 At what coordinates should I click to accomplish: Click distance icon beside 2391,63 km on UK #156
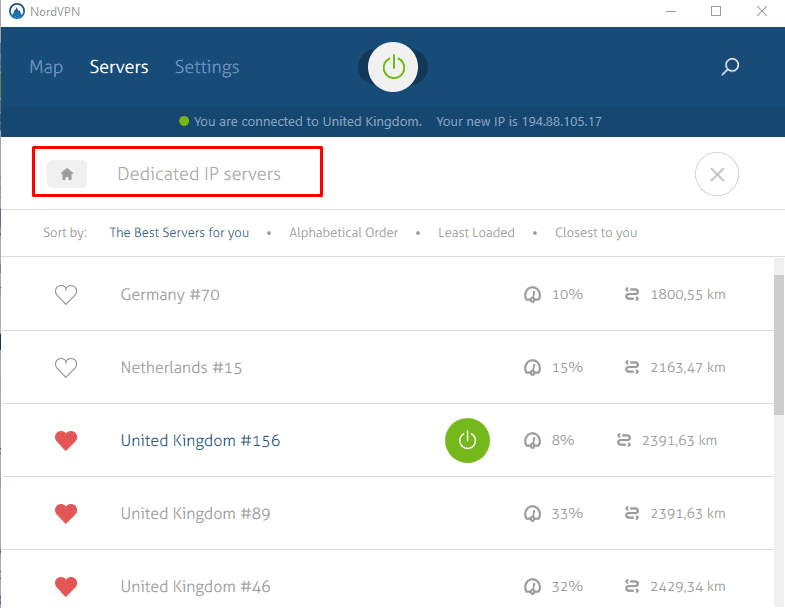point(624,441)
